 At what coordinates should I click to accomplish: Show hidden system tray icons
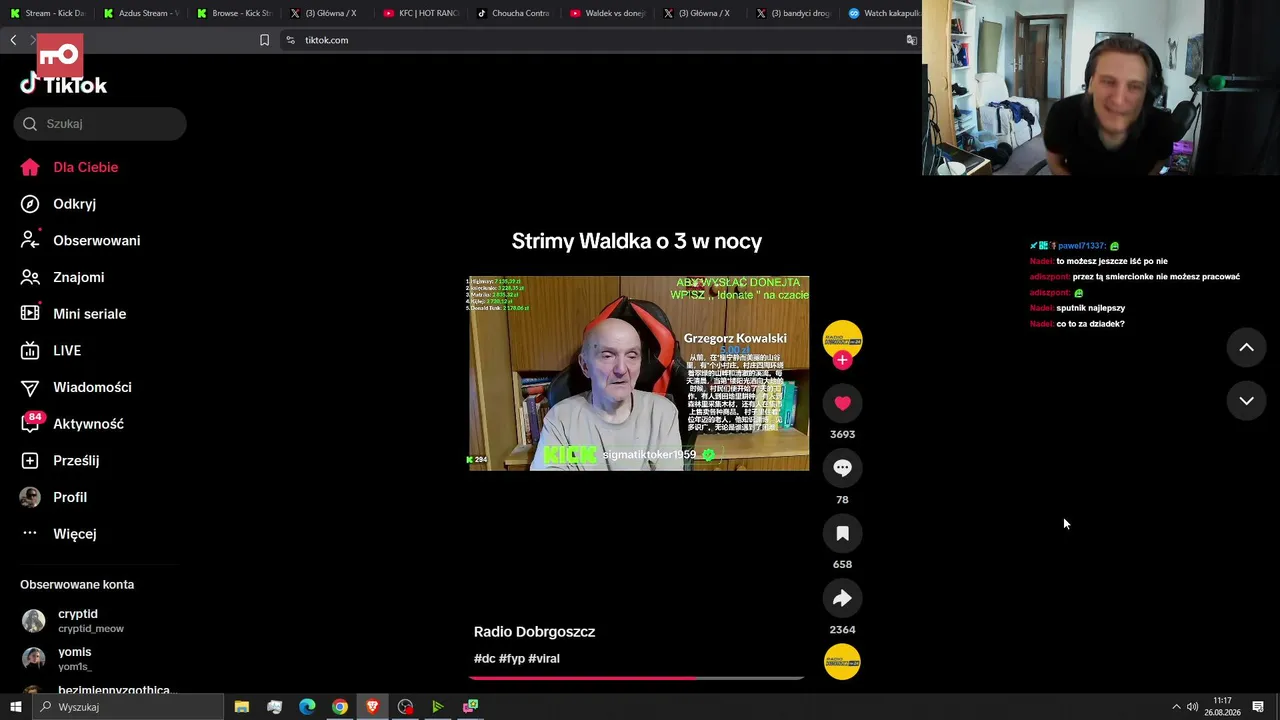(1176, 707)
